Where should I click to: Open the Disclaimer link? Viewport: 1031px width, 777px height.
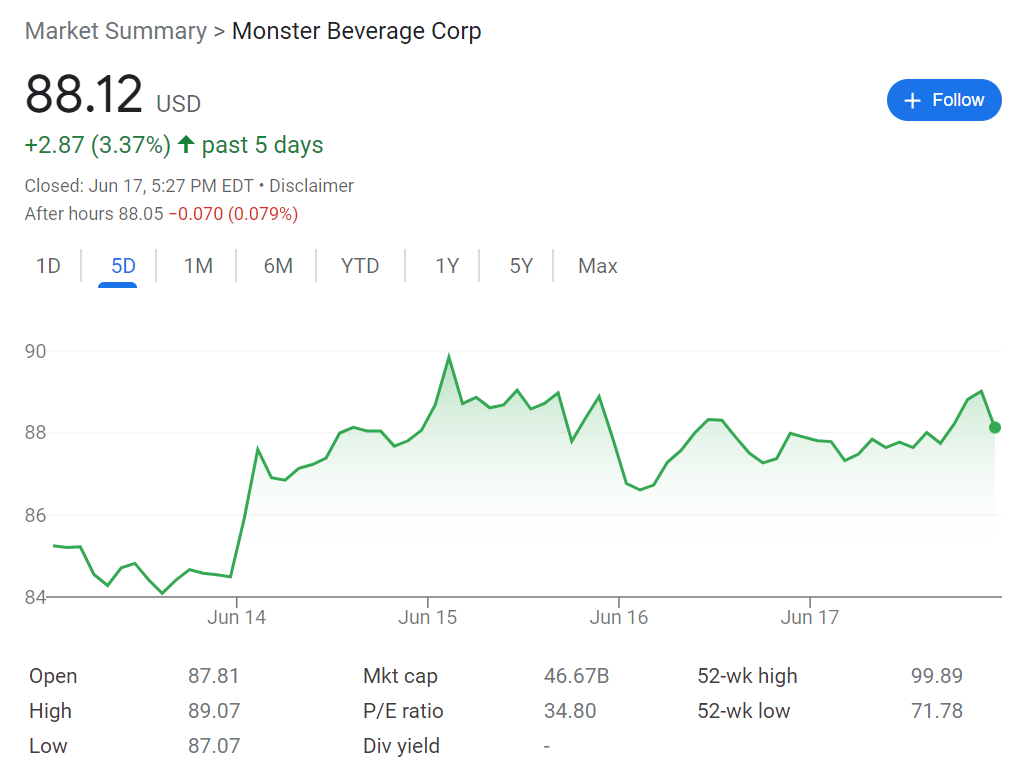click(x=311, y=186)
